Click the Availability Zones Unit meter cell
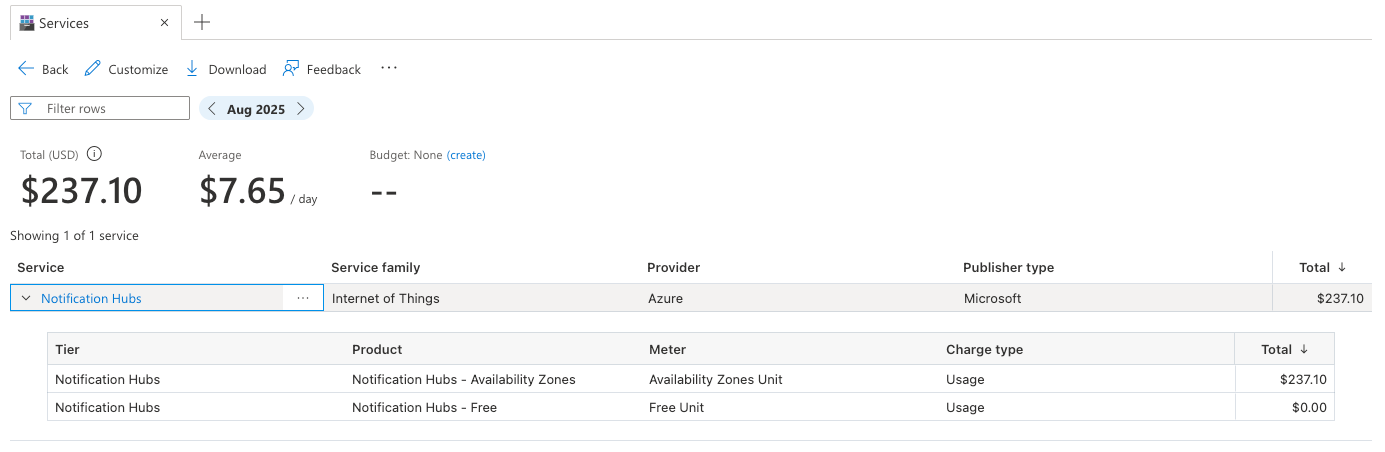This screenshot has height=452, width=1385. (716, 379)
